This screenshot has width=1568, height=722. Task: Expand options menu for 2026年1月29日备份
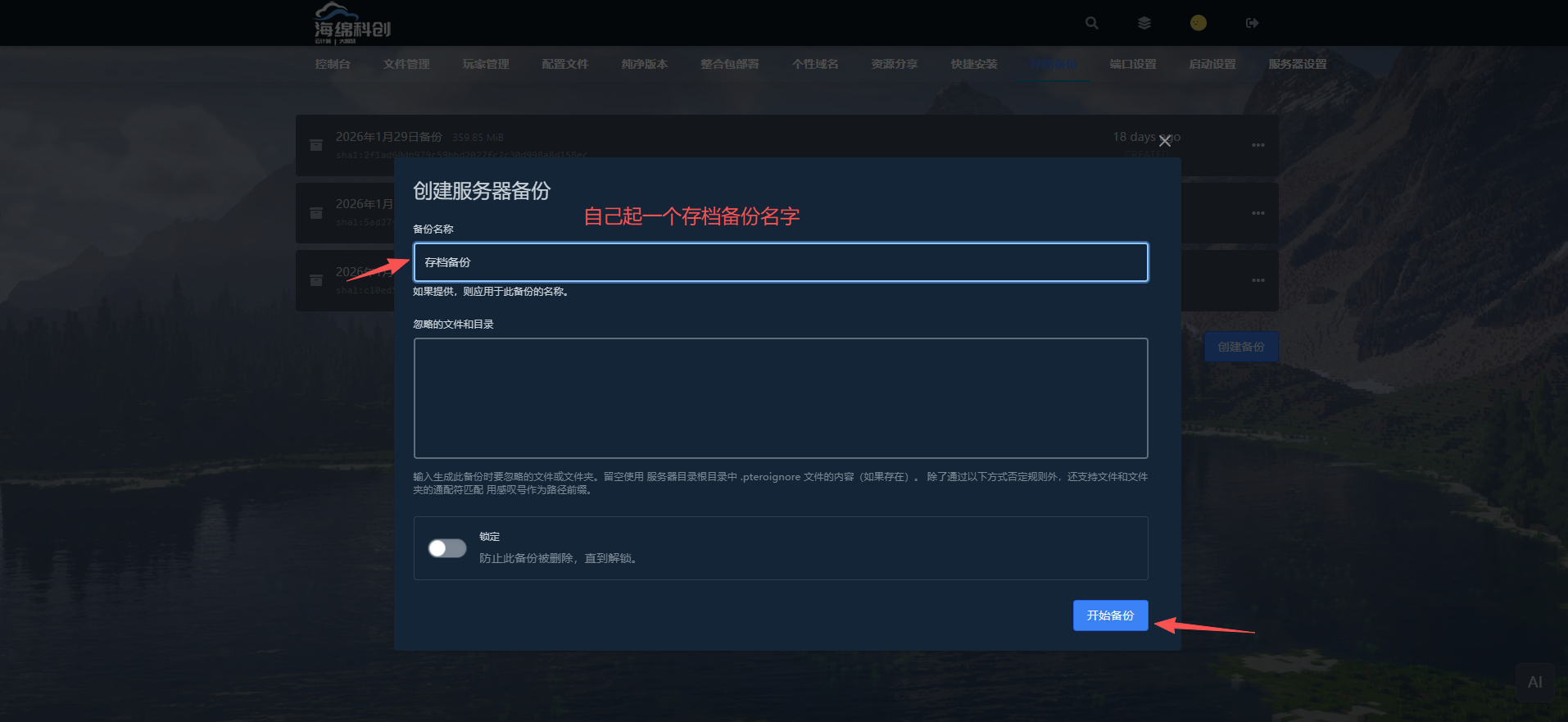[x=1258, y=145]
